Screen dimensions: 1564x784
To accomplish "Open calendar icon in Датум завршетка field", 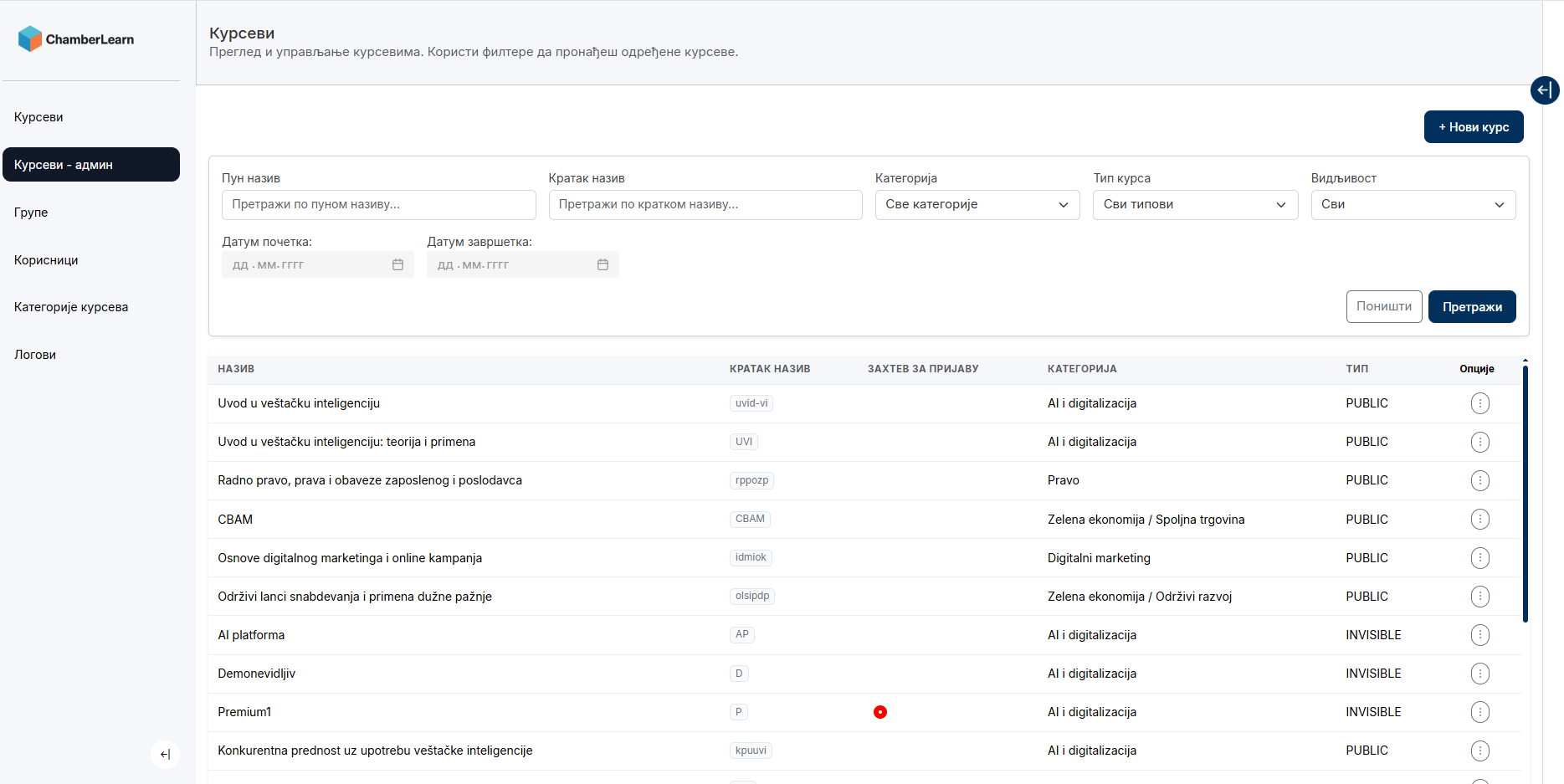I will coord(603,264).
